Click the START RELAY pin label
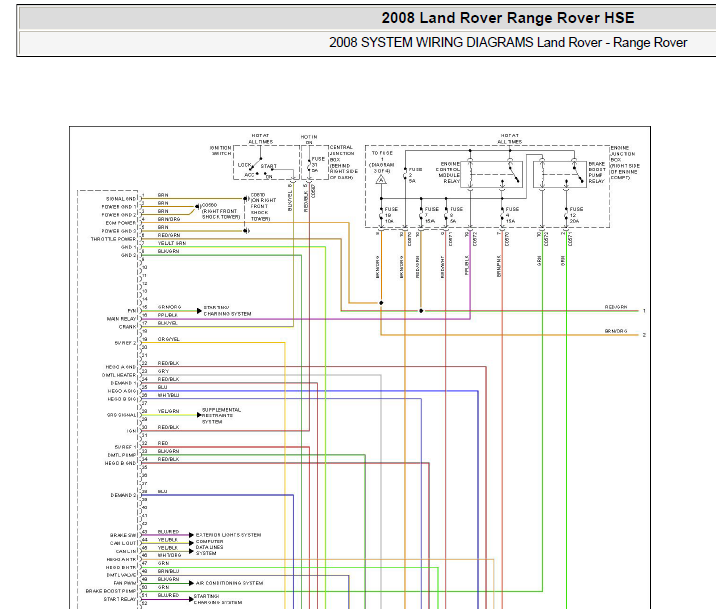The height and width of the screenshot is (609, 716). [x=120, y=599]
